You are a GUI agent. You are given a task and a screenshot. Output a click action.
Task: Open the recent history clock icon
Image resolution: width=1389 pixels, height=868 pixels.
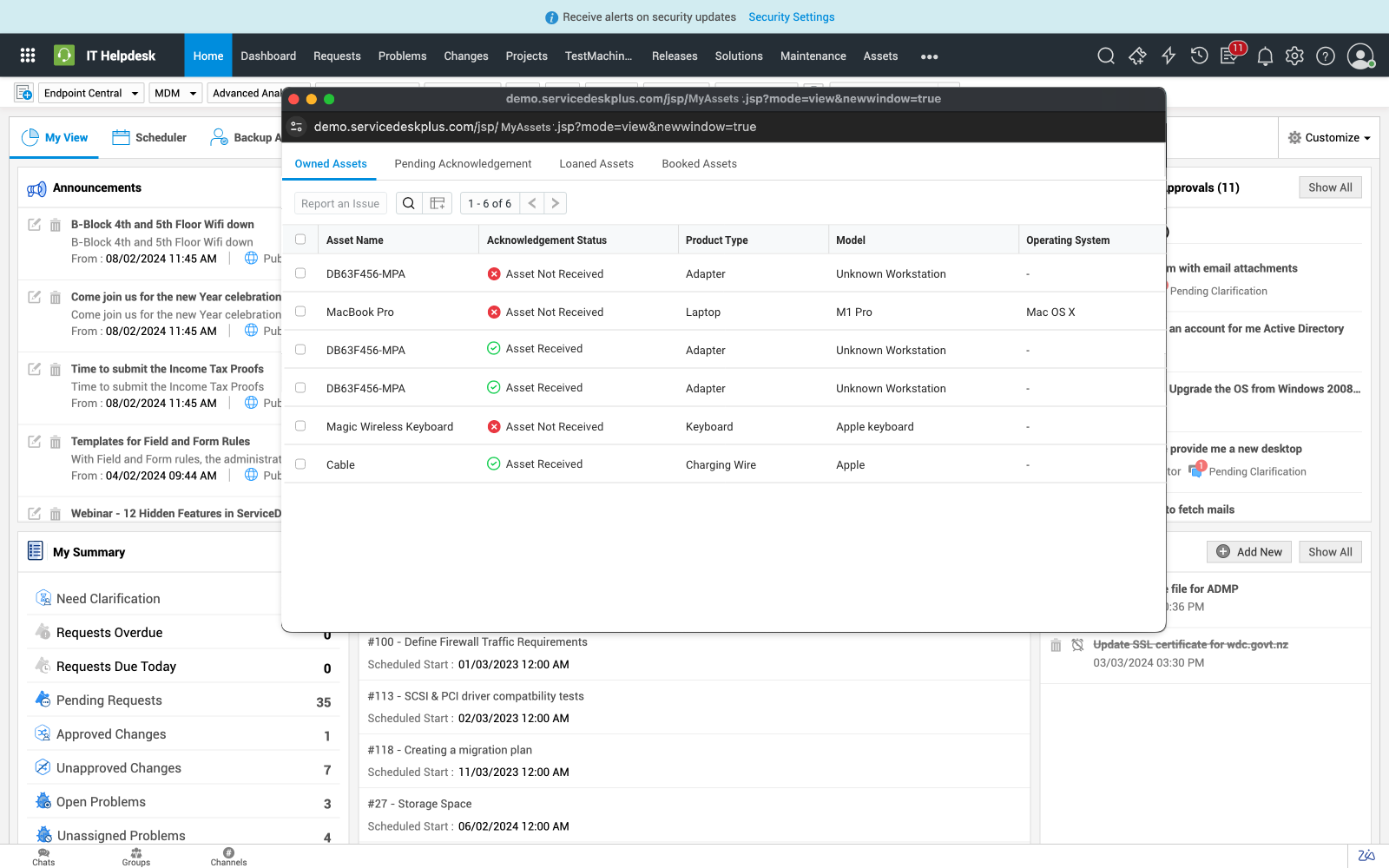[x=1199, y=56]
